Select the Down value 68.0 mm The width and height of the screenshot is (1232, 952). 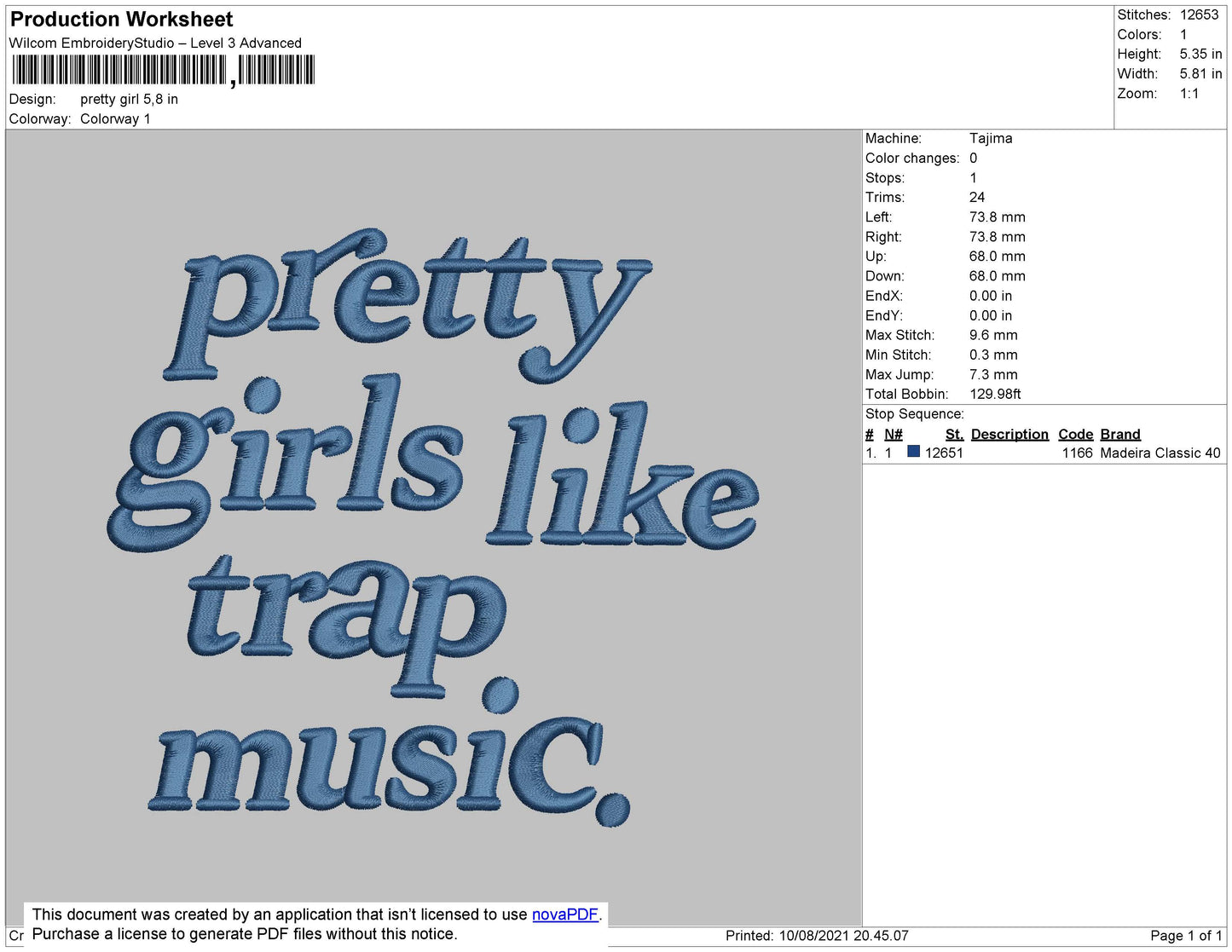pyautogui.click(x=997, y=276)
